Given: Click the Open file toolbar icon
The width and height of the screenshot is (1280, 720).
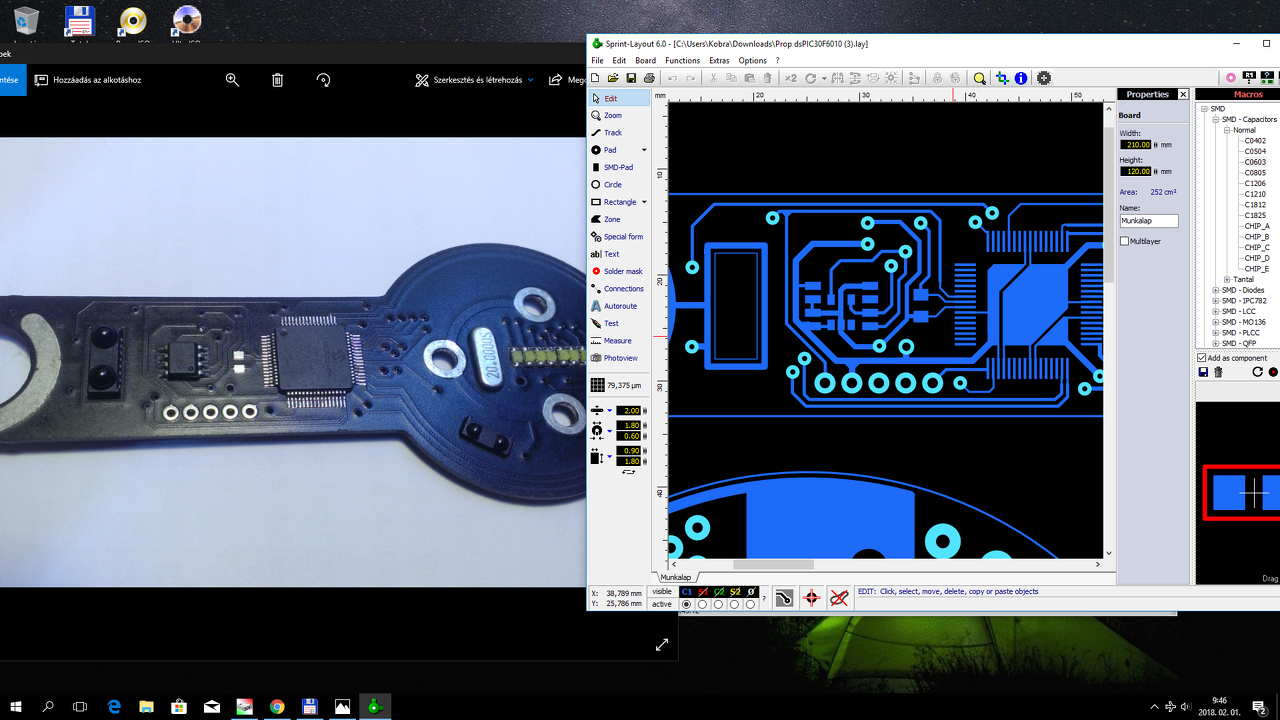Looking at the screenshot, I should coord(613,78).
